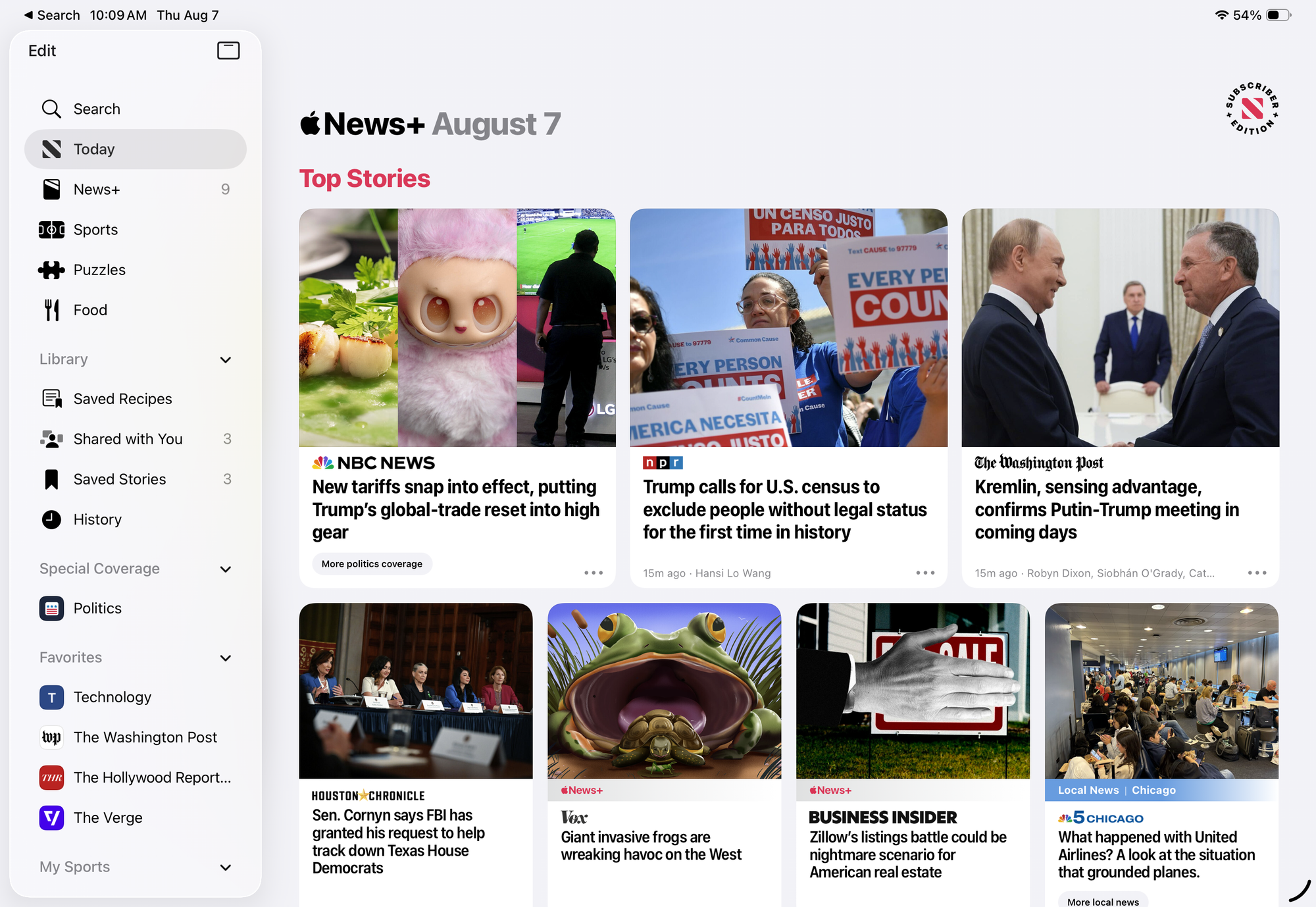Collapse the My Sports section
This screenshot has height=907, width=1316.
pos(226,867)
